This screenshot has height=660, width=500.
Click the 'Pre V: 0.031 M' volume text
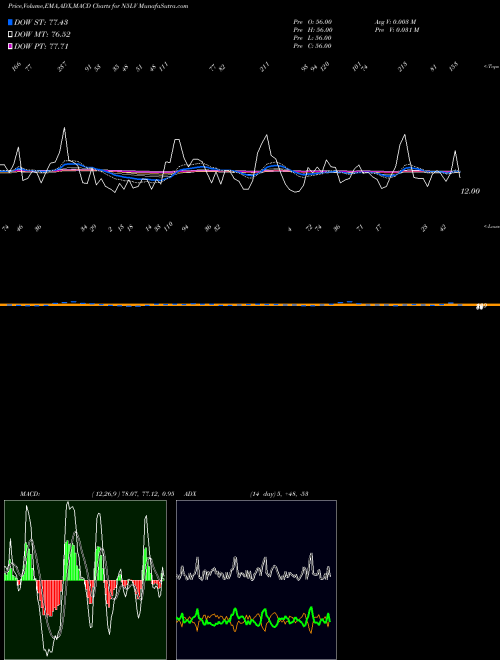[x=396, y=30]
